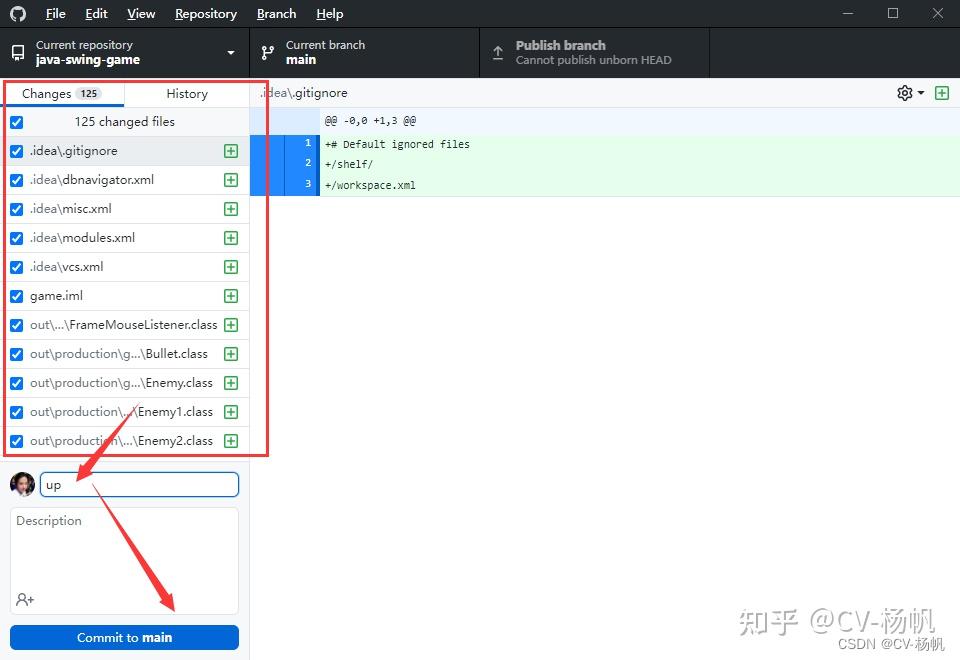Uncheck the 125 changed files checkbox
960x660 pixels.
coord(16,121)
